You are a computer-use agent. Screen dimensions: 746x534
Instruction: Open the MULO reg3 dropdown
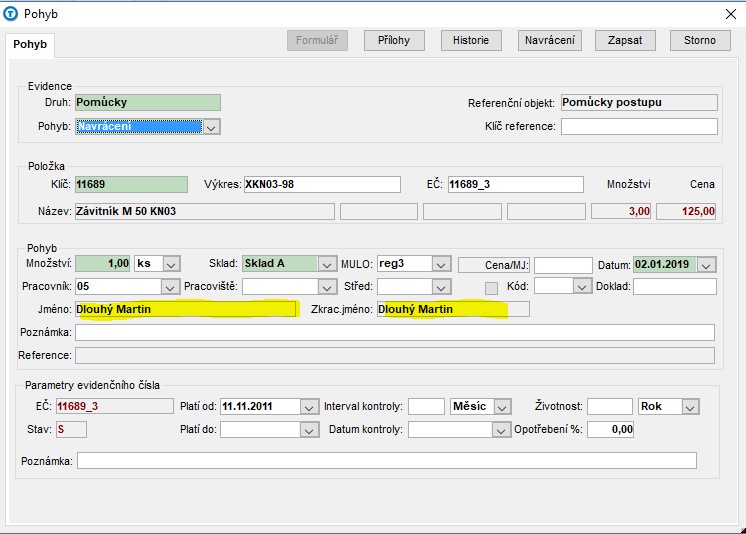coord(441,264)
